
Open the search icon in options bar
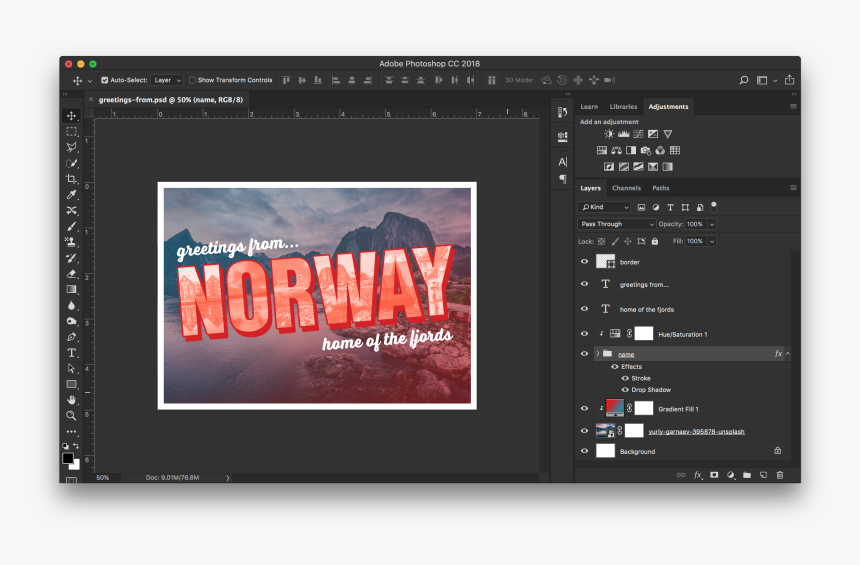click(x=744, y=80)
